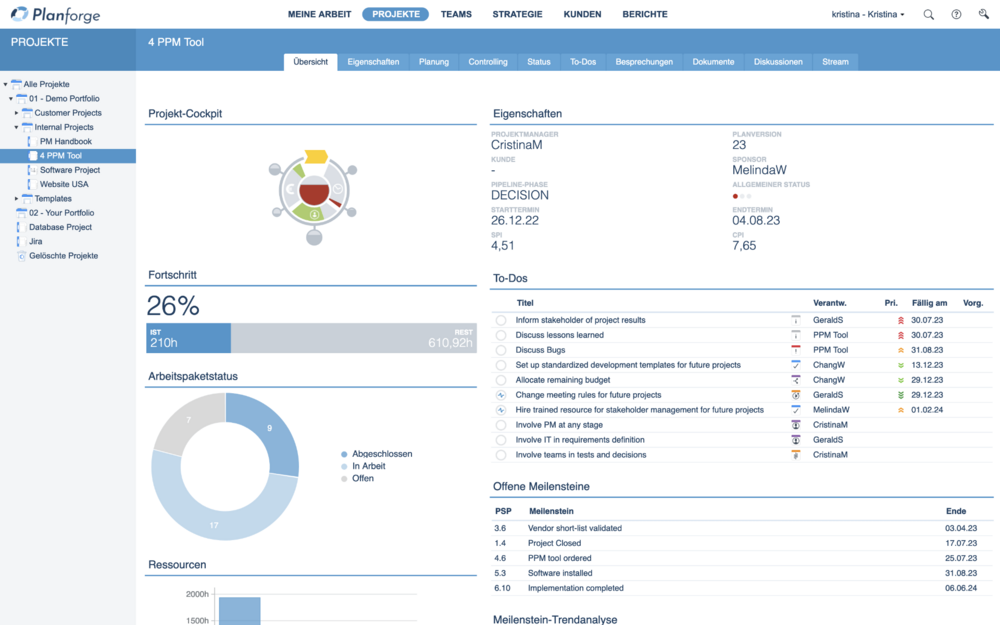
Task: Switch to the Controlling tab
Action: tap(488, 62)
